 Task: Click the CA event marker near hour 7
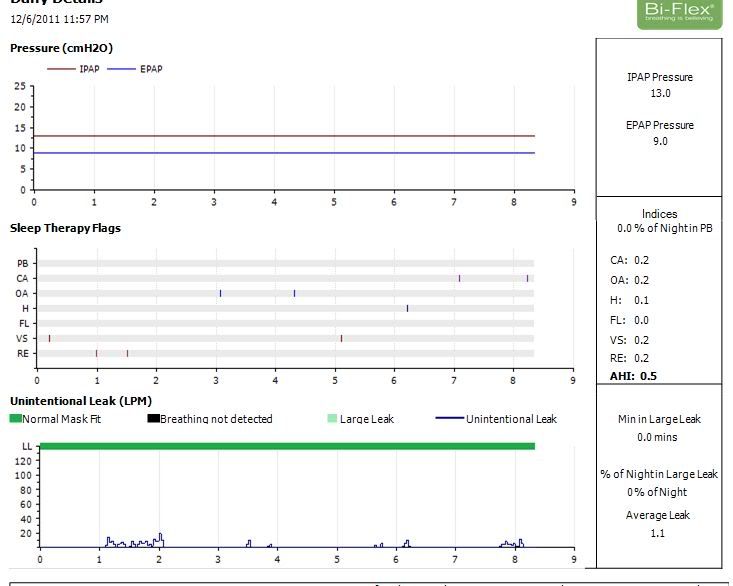pos(460,279)
